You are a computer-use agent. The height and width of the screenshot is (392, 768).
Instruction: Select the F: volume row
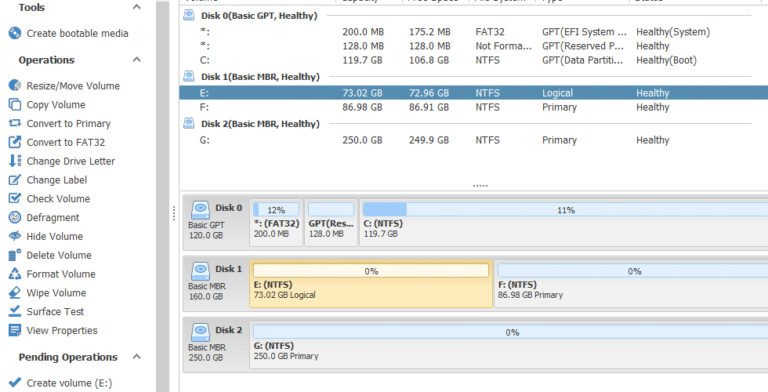pos(474,107)
